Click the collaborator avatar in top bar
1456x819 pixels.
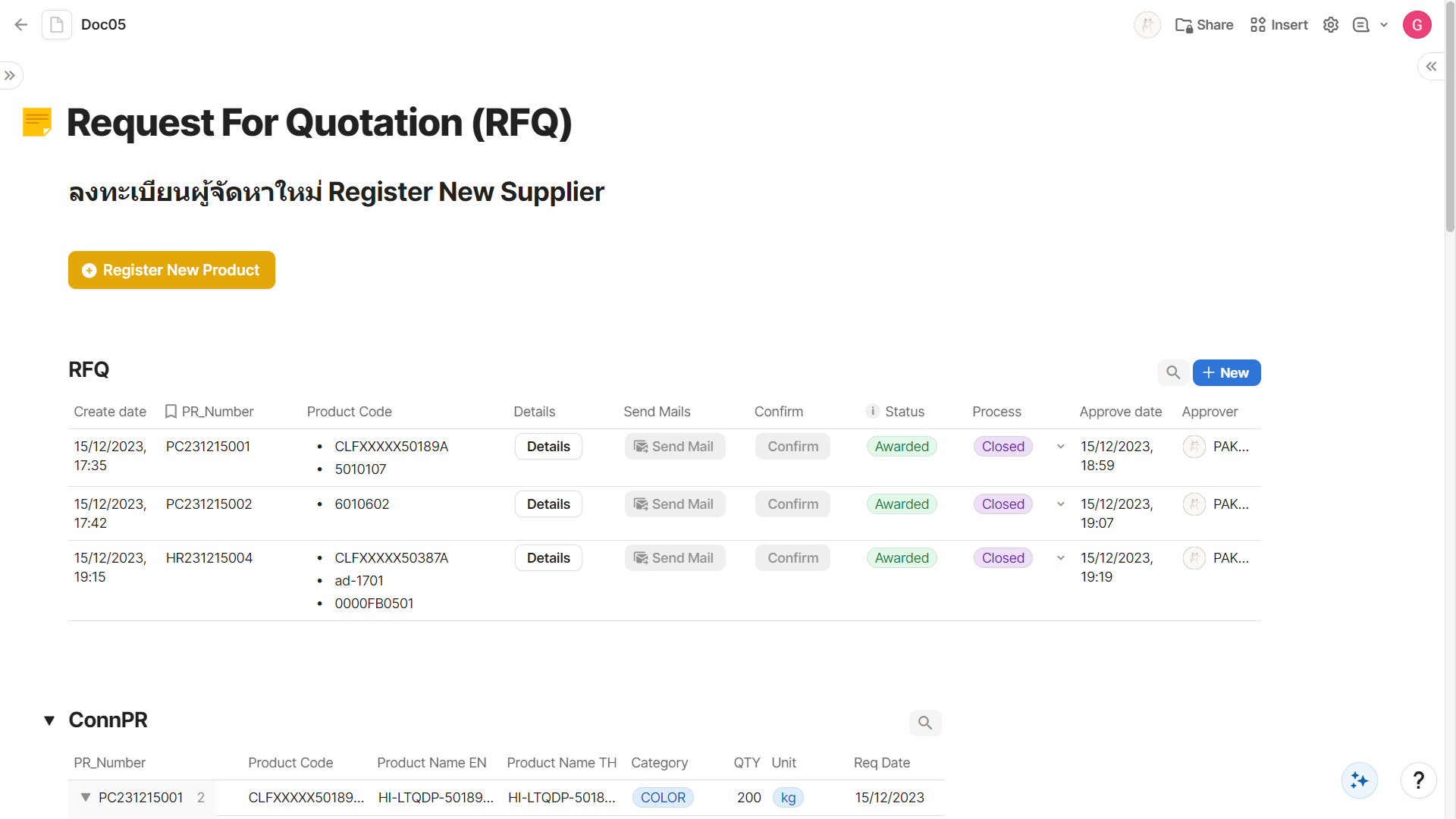1147,25
